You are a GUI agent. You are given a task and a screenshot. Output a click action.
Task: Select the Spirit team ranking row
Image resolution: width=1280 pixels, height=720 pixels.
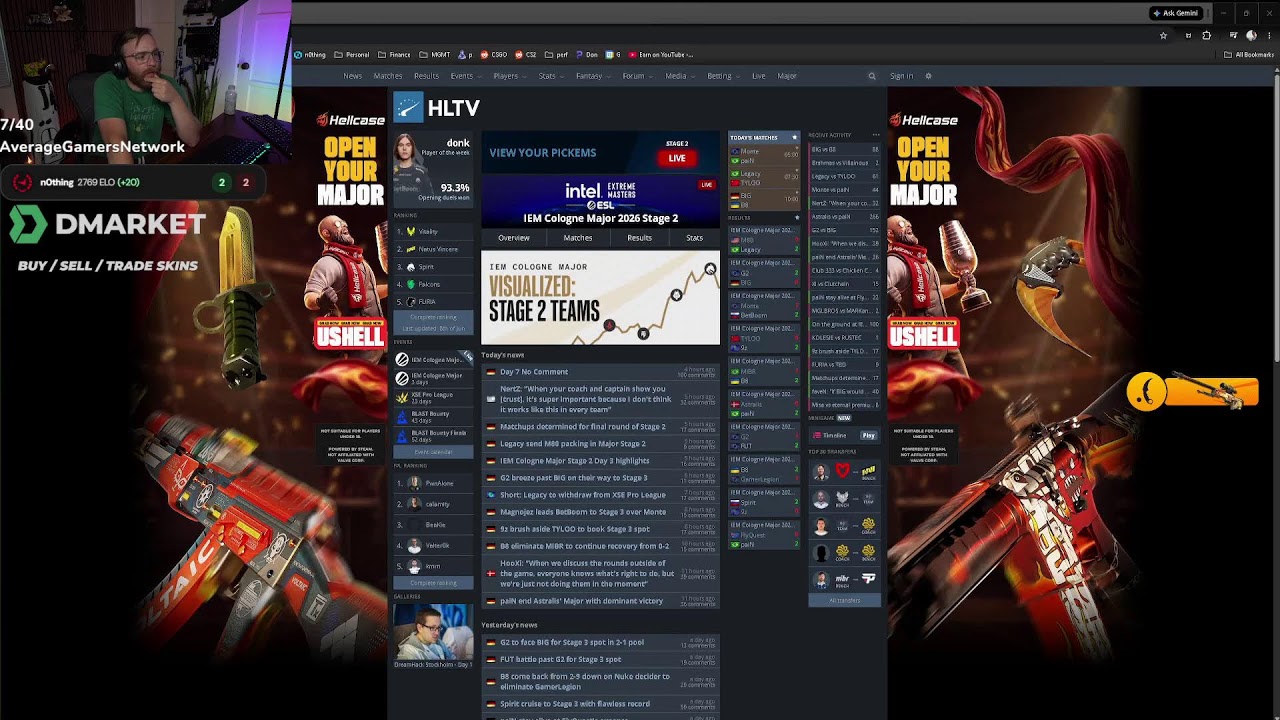(x=434, y=267)
